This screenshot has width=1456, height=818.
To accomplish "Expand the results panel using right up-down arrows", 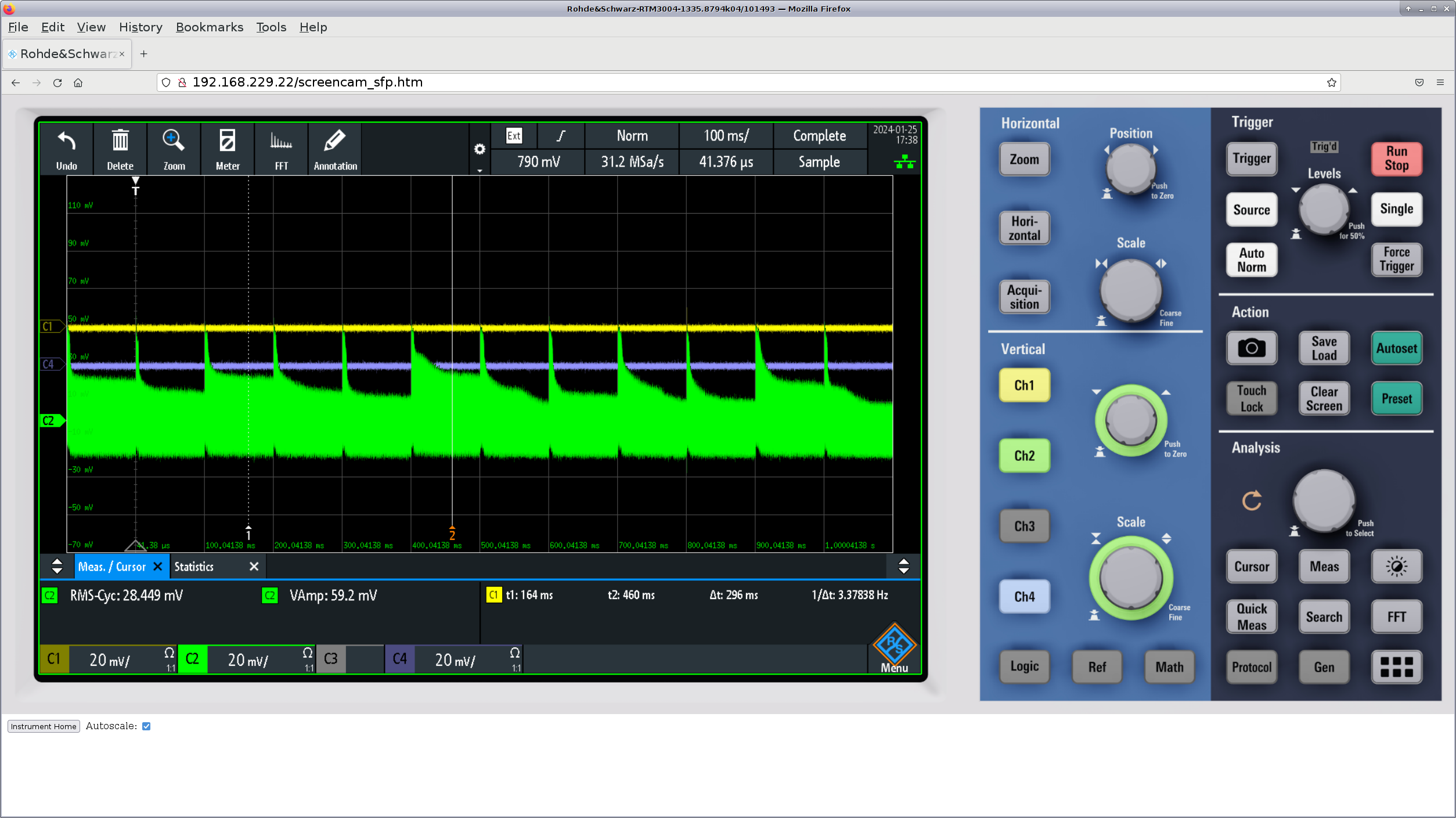I will pos(903,567).
